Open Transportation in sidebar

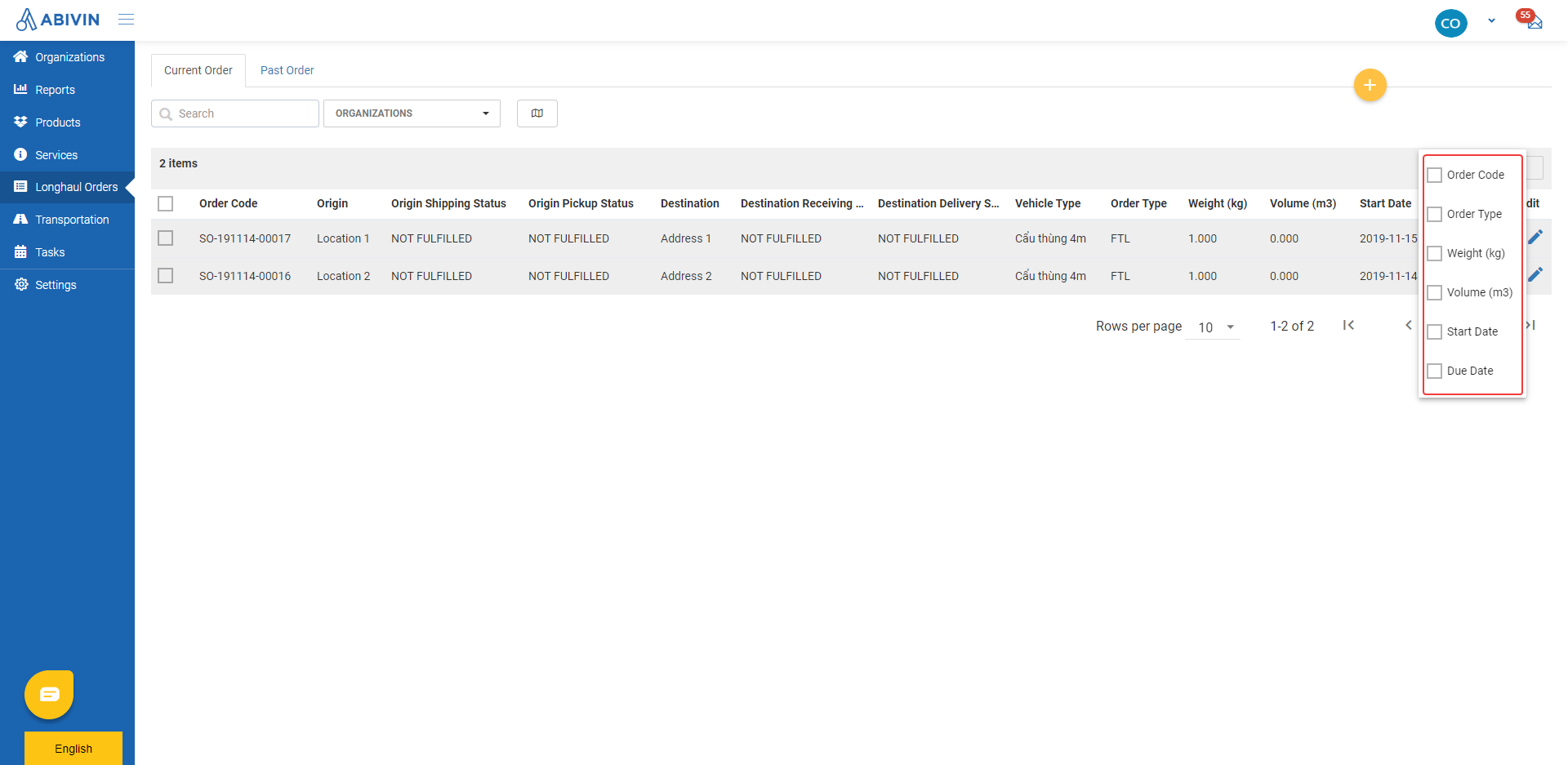(67, 220)
